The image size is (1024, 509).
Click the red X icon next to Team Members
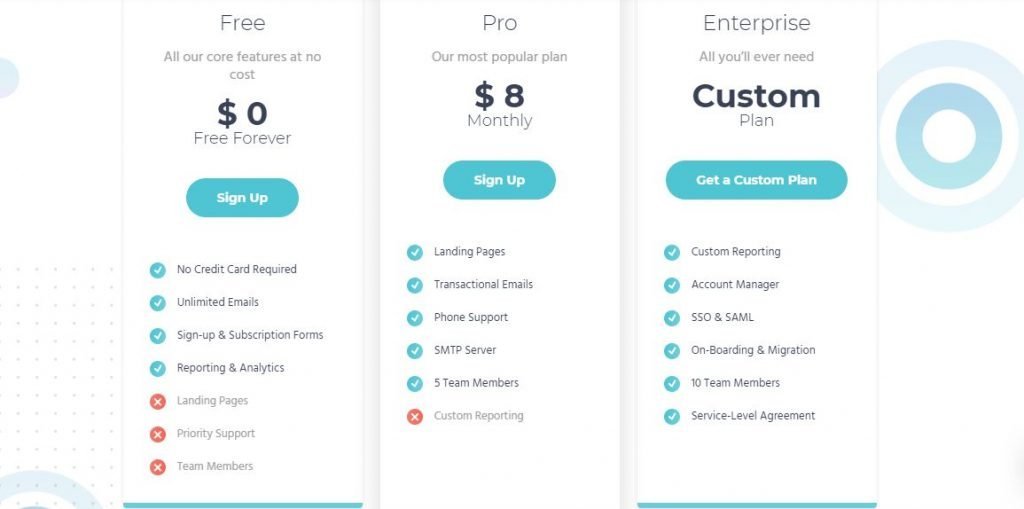tap(158, 467)
